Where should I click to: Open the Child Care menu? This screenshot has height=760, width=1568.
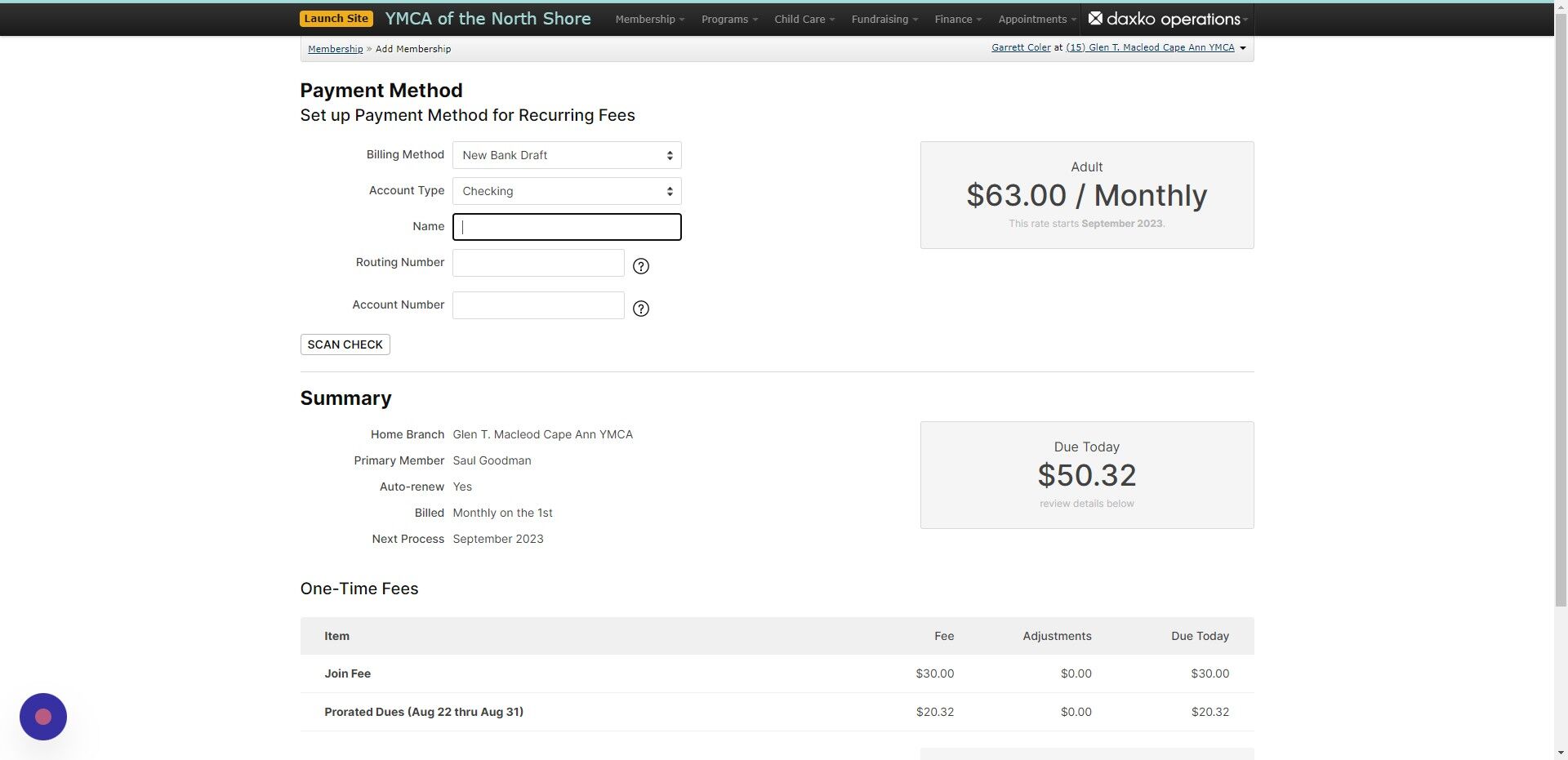pos(804,19)
